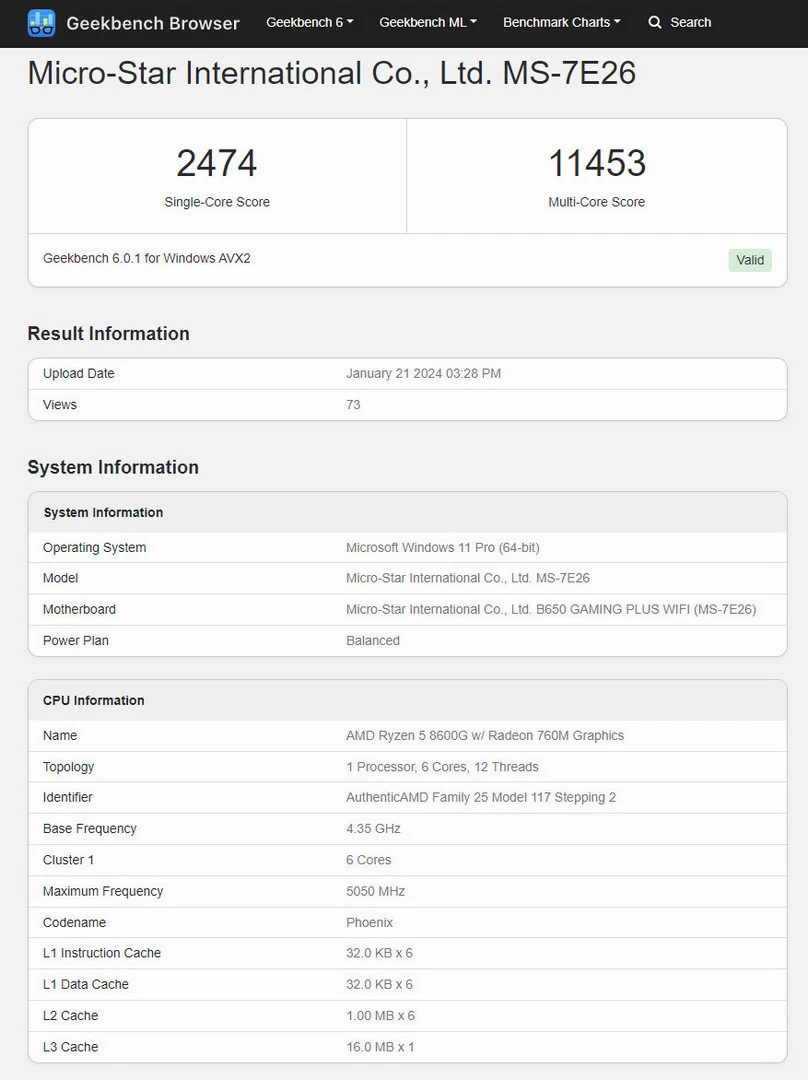Click the AMD Ryzen 5 8600G name value
The width and height of the screenshot is (808, 1080).
click(484, 735)
